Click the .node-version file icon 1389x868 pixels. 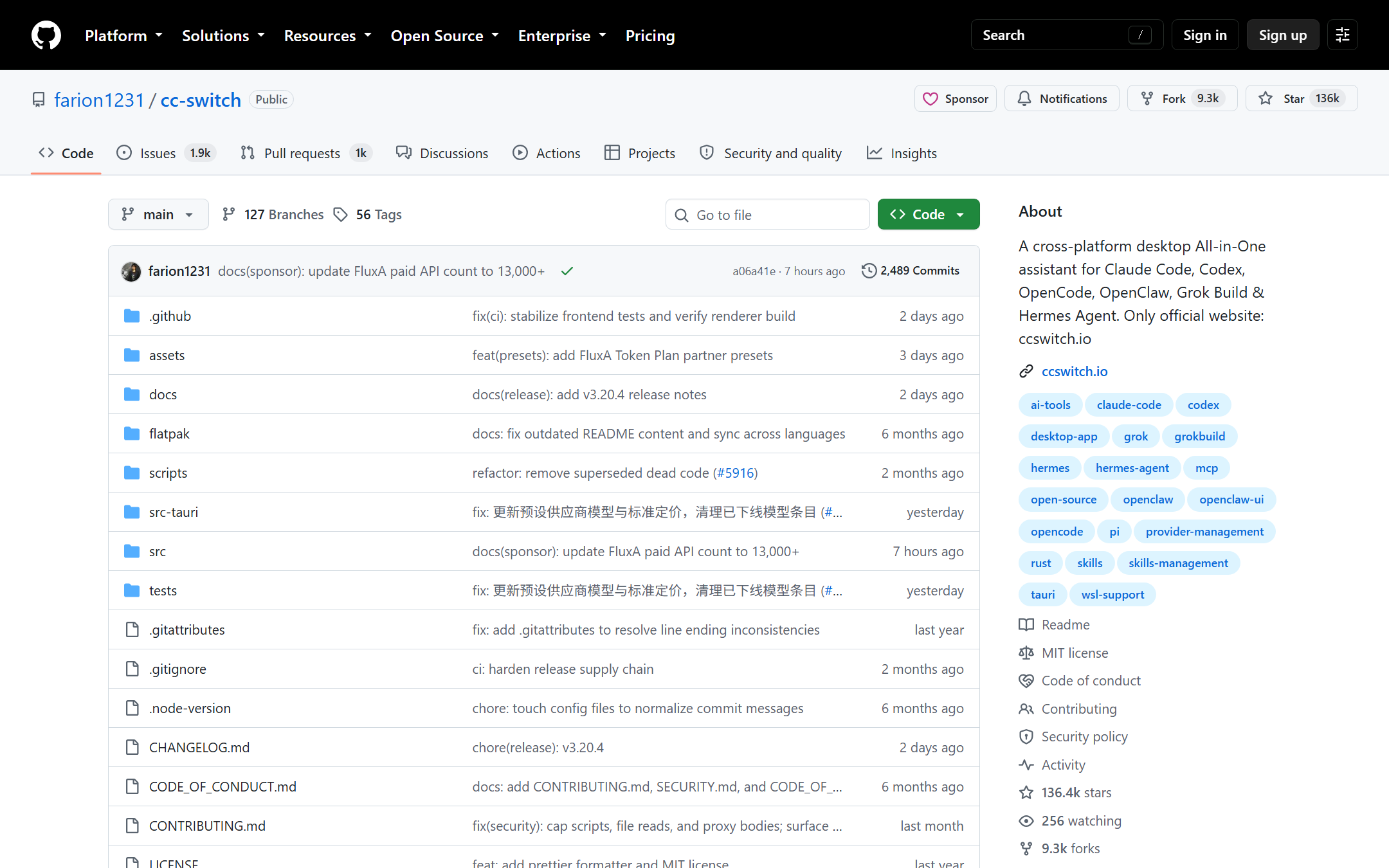[132, 708]
